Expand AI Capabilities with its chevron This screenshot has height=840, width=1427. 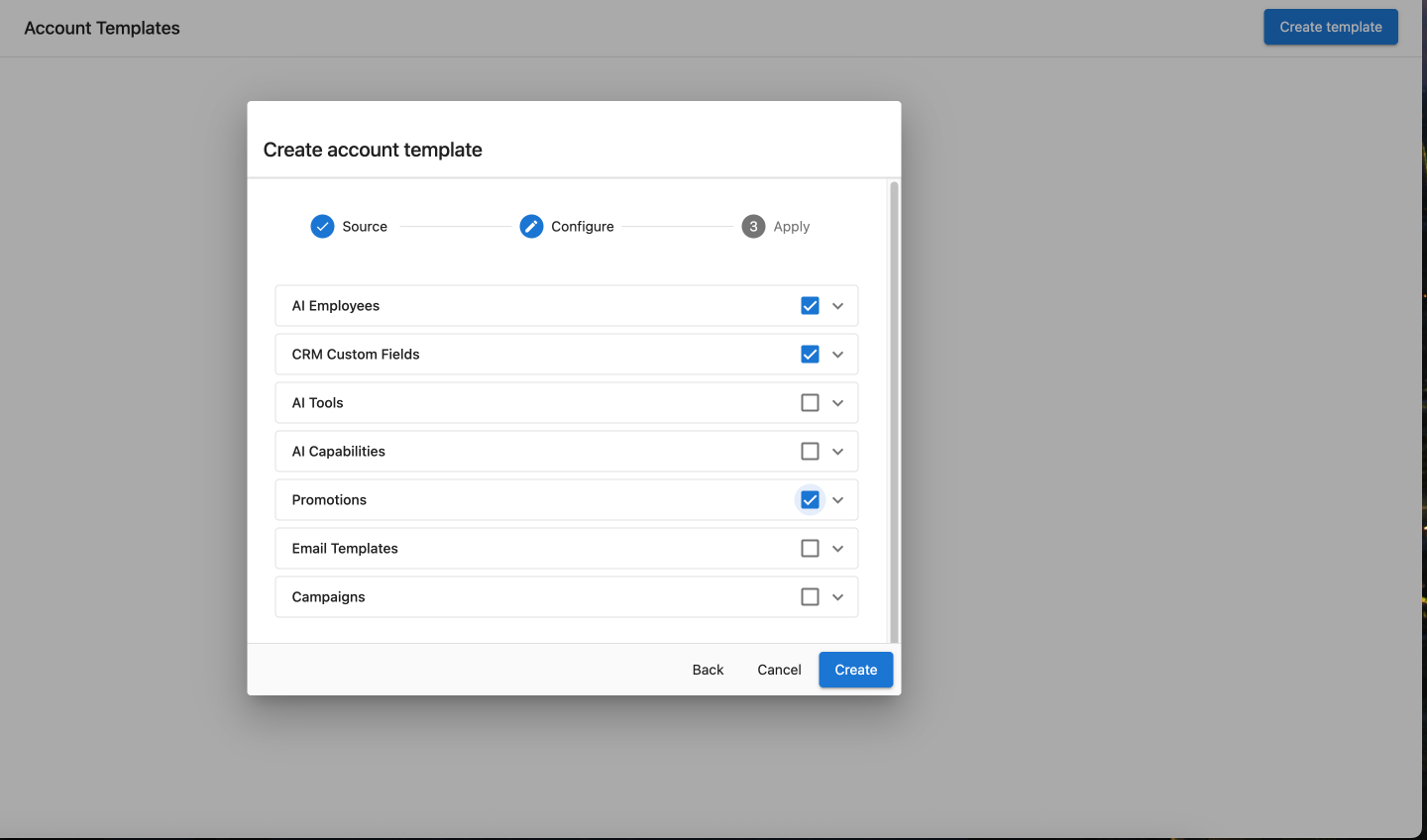838,452
